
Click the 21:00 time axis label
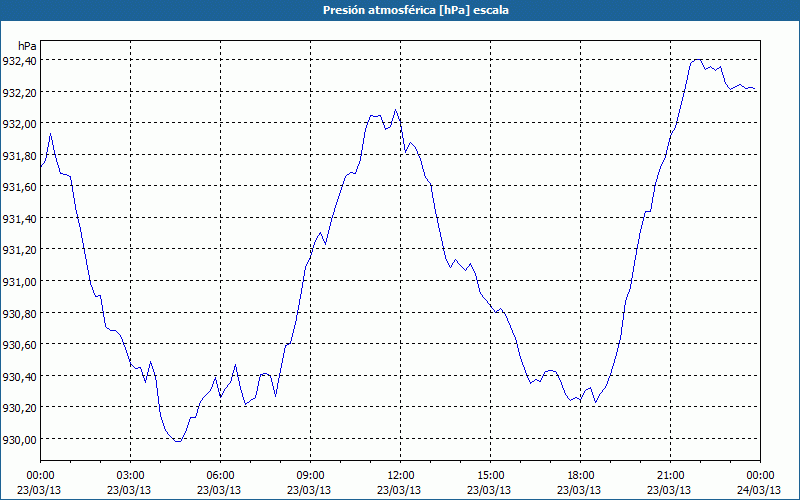coord(670,476)
